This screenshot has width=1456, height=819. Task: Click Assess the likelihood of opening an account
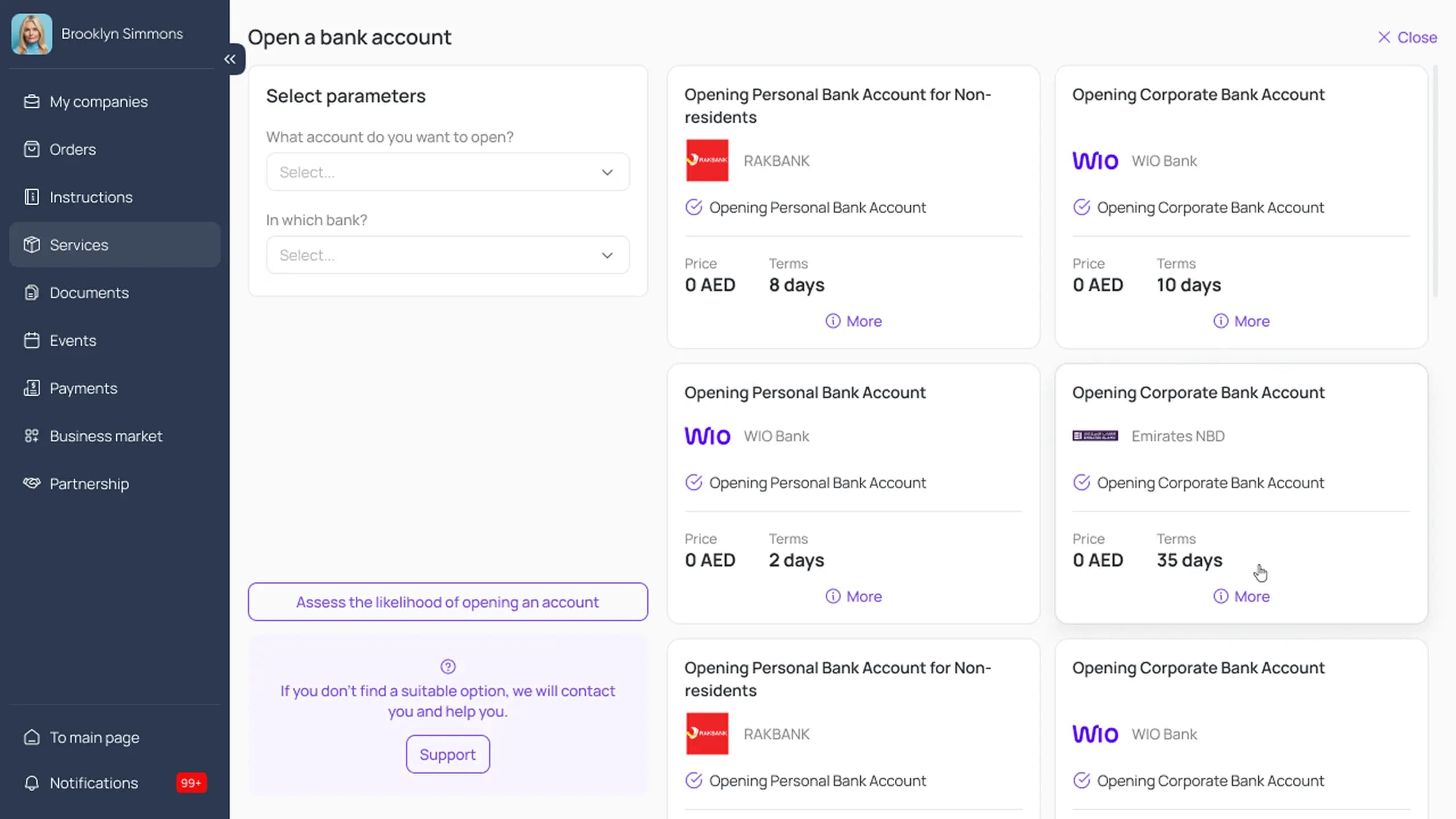(x=448, y=602)
